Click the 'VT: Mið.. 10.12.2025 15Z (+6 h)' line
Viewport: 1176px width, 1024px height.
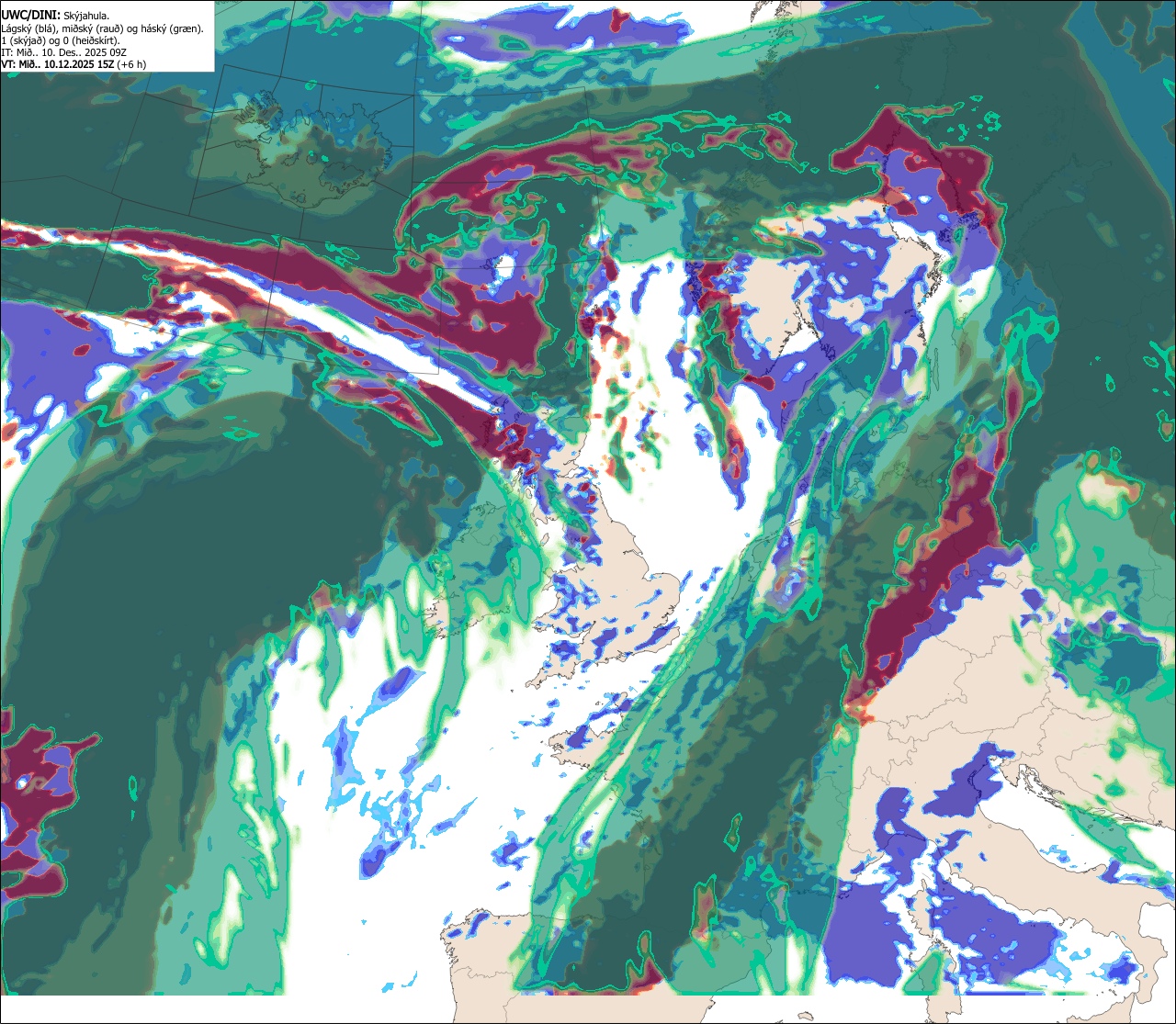73,64
